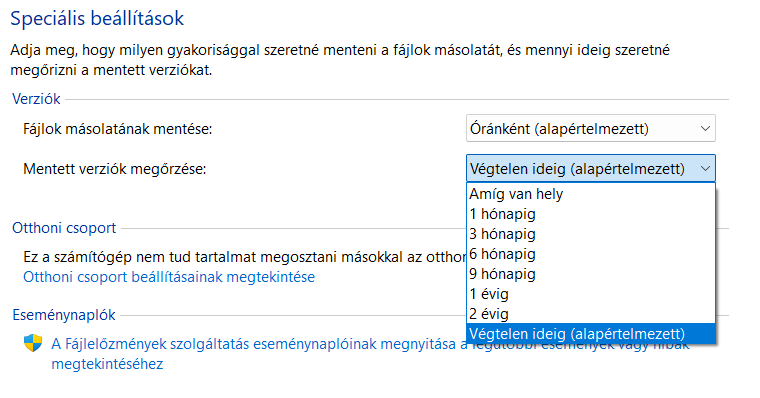
Task: Select the '1 évig' option
Action: coord(590,294)
